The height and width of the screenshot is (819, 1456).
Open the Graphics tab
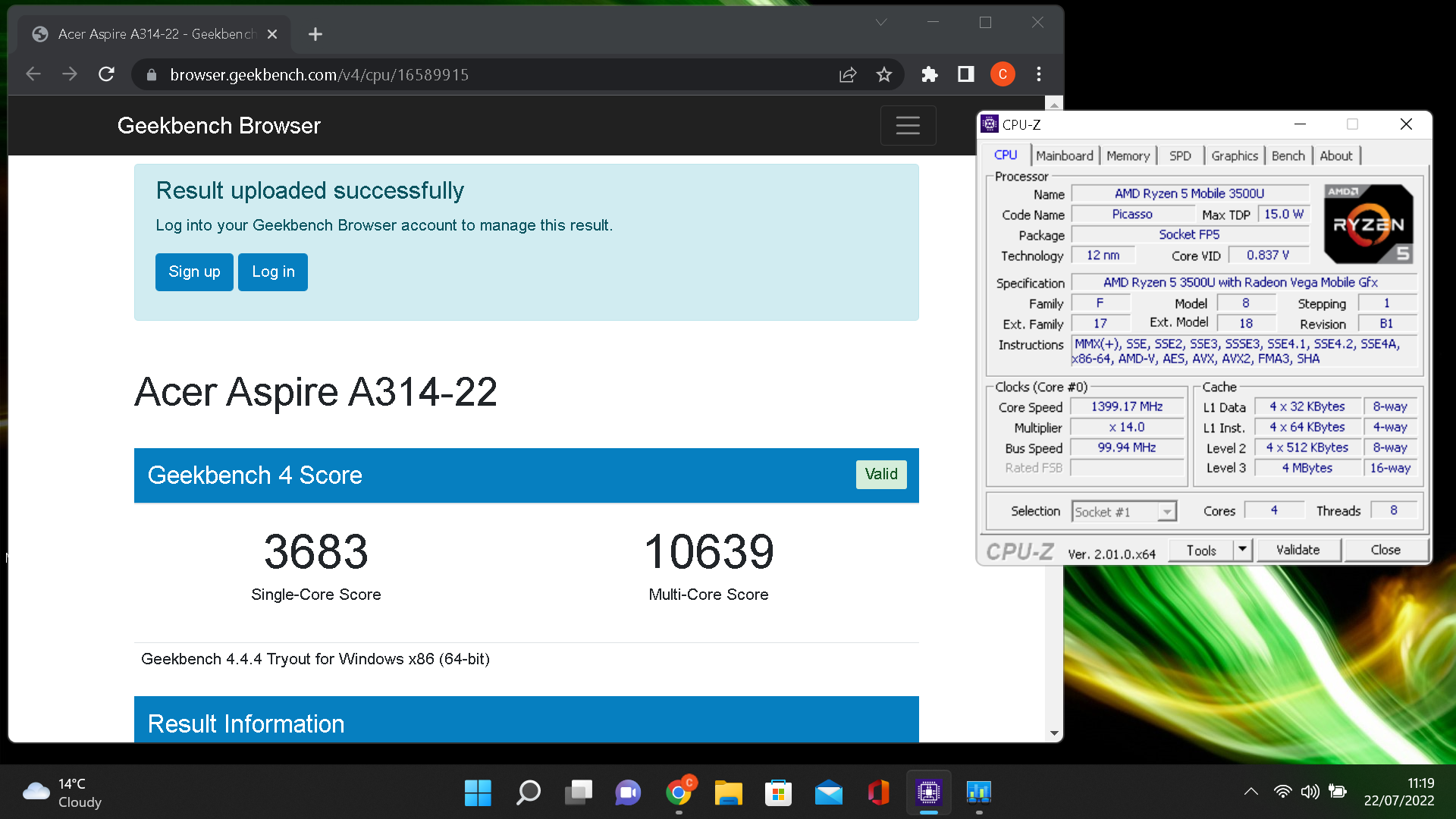[1234, 155]
